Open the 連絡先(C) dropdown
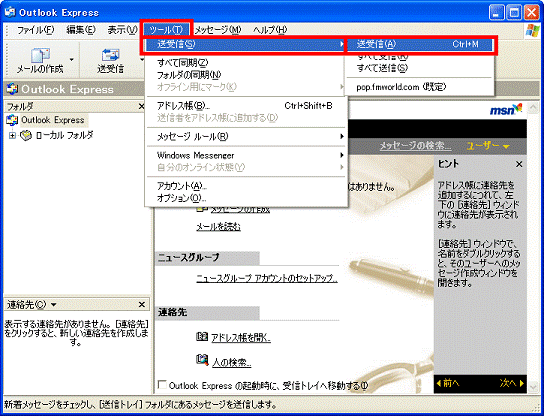This screenshot has height=416, width=544. (x=31, y=305)
